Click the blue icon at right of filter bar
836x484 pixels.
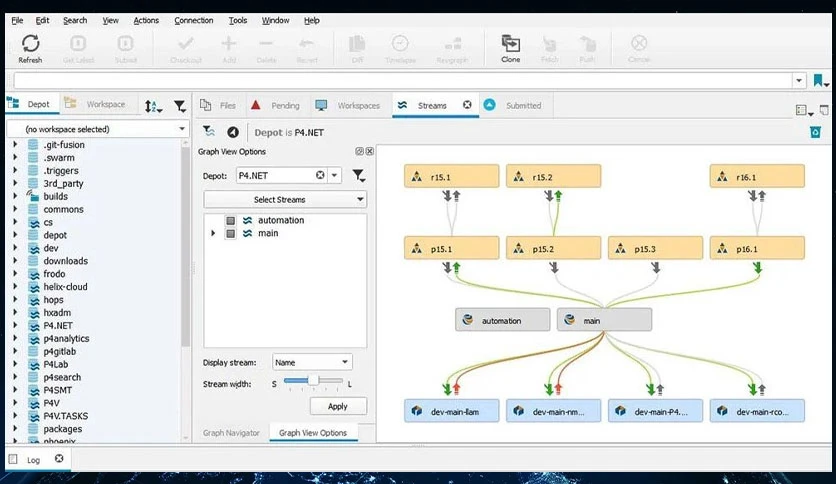click(x=815, y=132)
